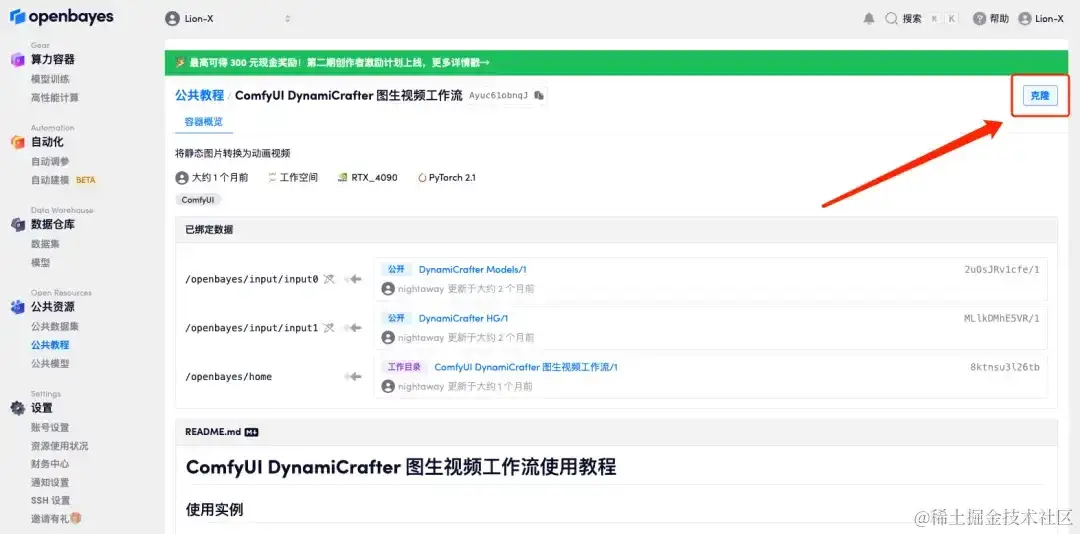Click read-only icon next to input1
This screenshot has width=1080, height=534.
(x=329, y=328)
